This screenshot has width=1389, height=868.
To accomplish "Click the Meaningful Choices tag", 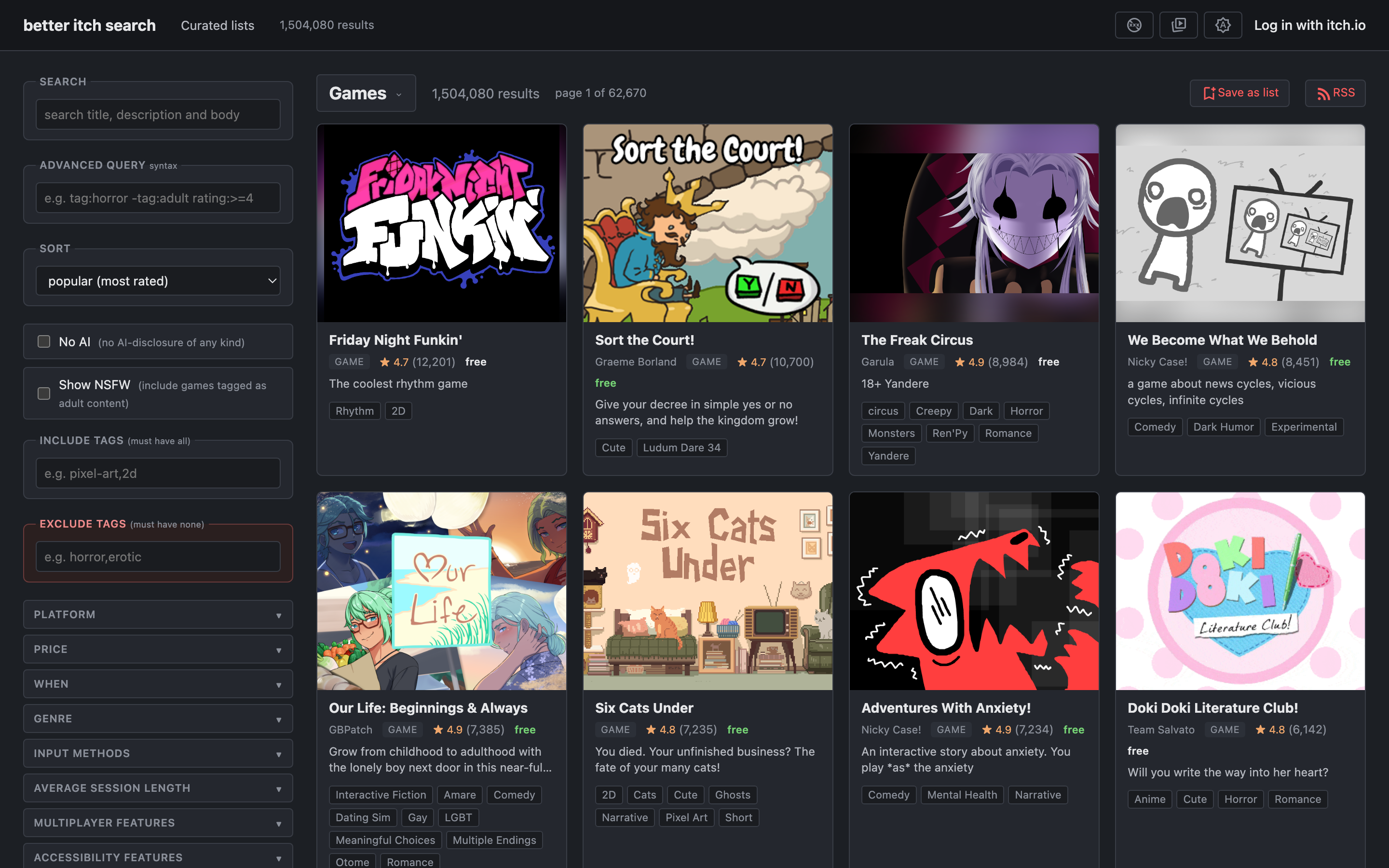I will (x=385, y=841).
